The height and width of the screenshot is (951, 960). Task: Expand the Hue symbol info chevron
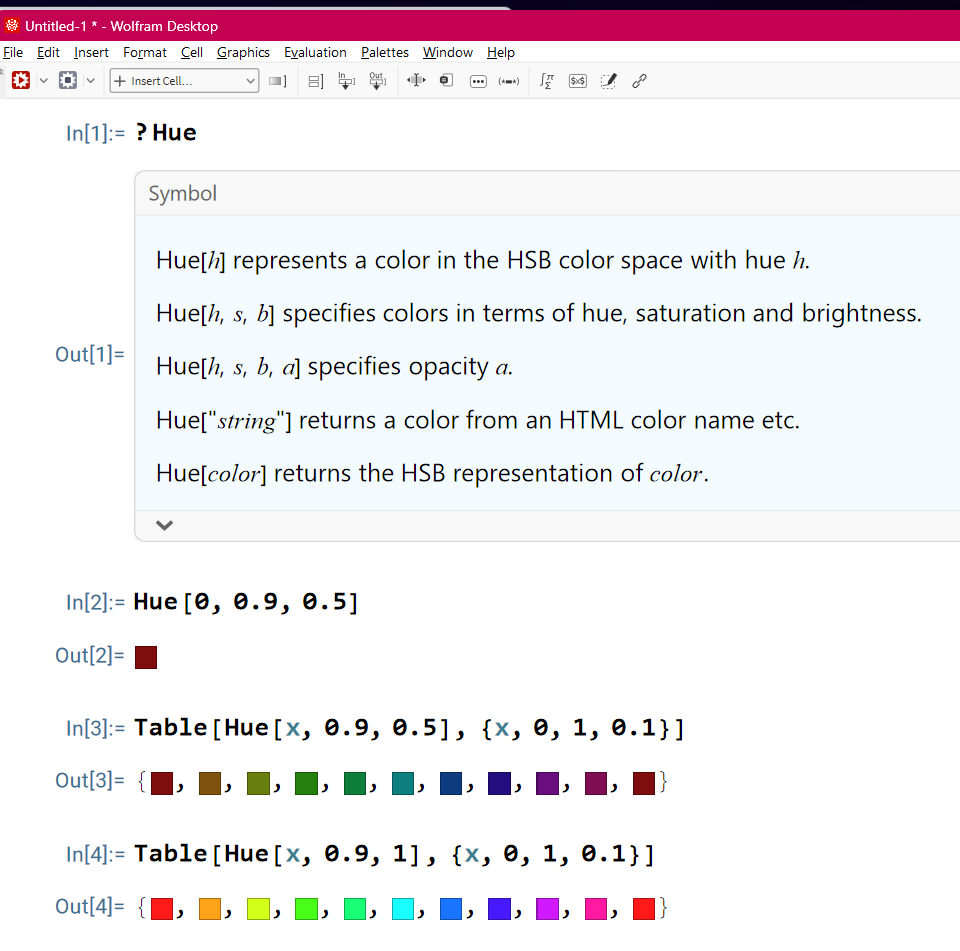(x=164, y=525)
